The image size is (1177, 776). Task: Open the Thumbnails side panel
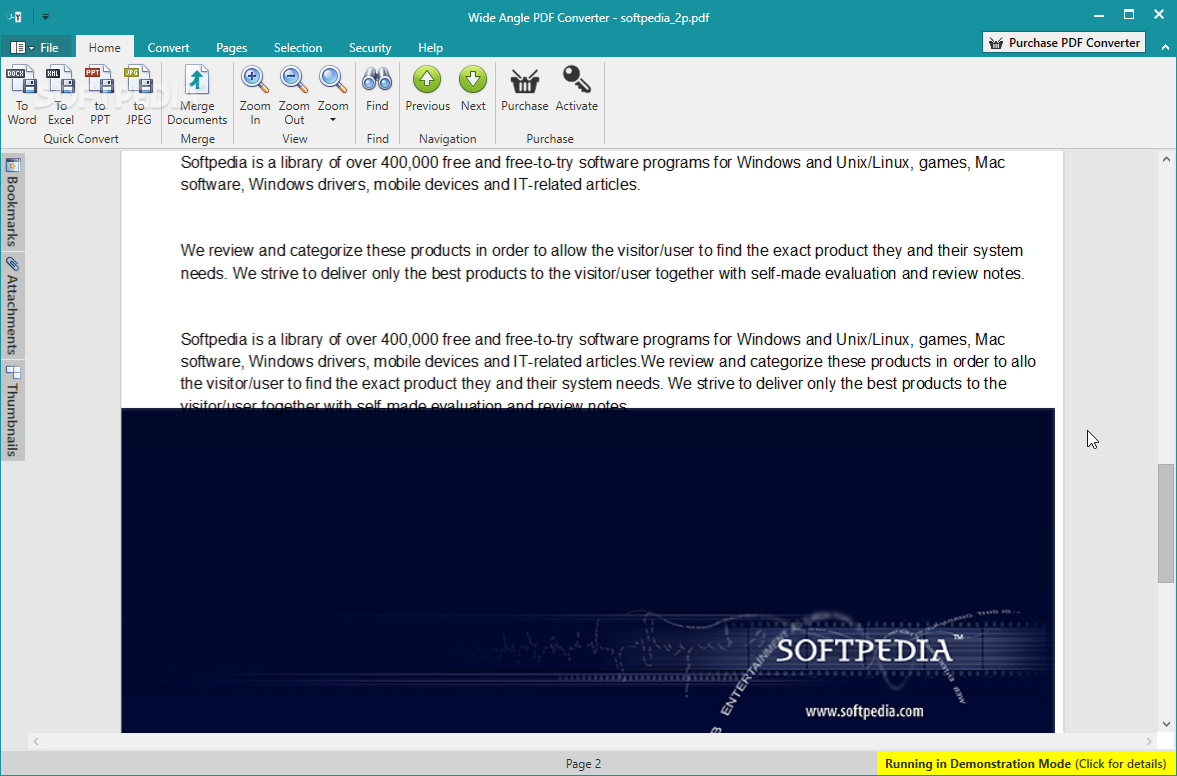12,411
